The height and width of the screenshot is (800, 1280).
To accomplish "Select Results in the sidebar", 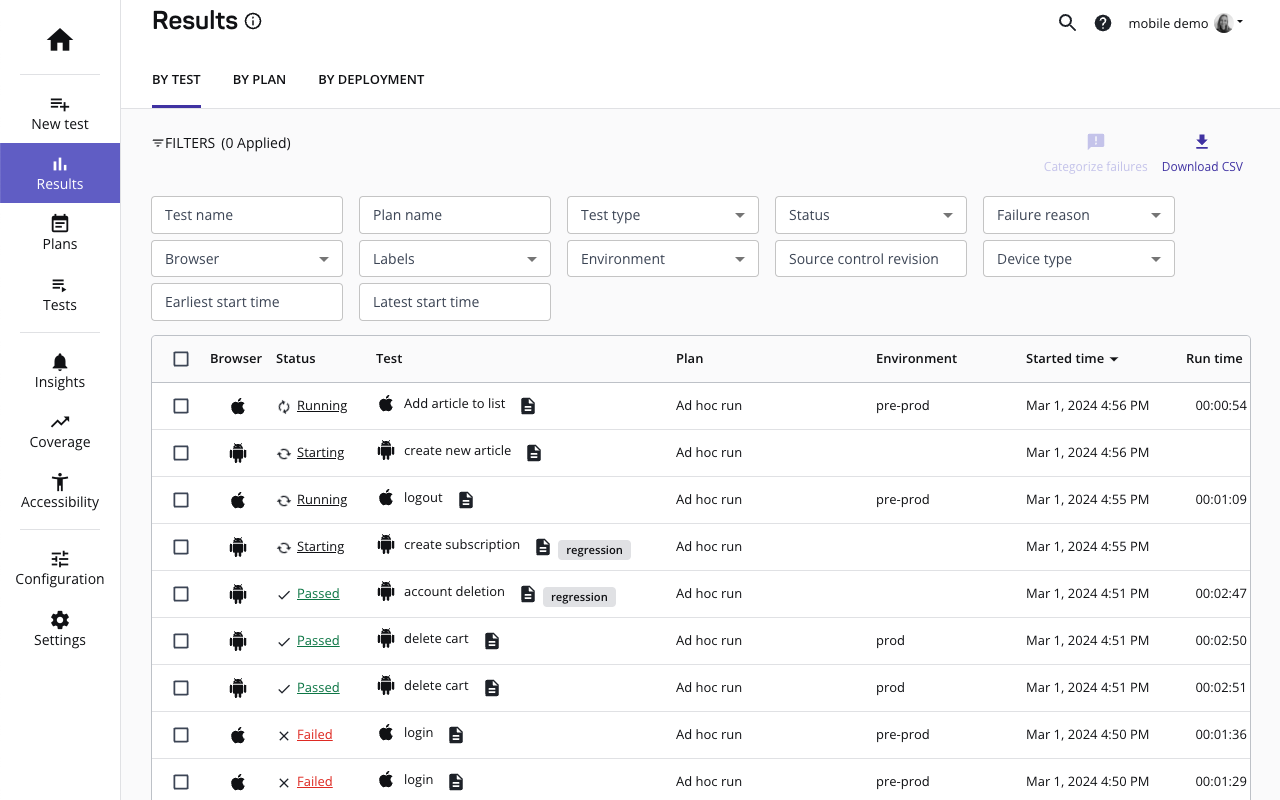I will pyautogui.click(x=60, y=173).
